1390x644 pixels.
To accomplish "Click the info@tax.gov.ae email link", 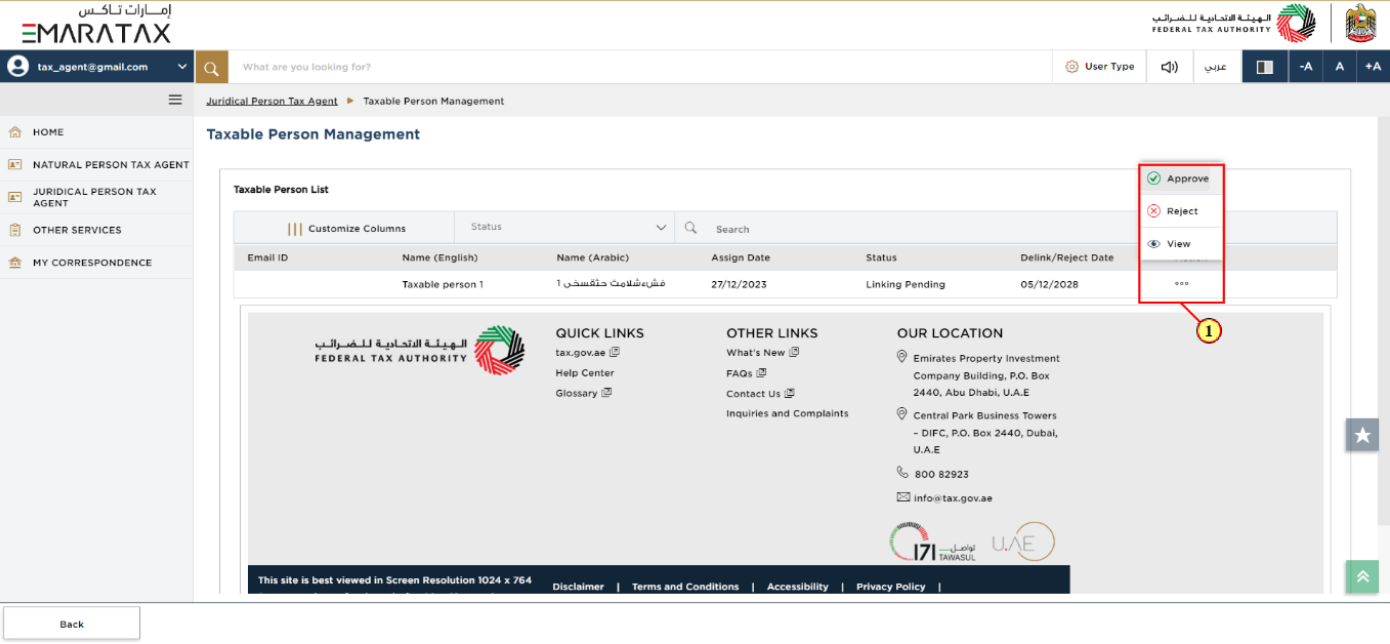I will pos(953,498).
